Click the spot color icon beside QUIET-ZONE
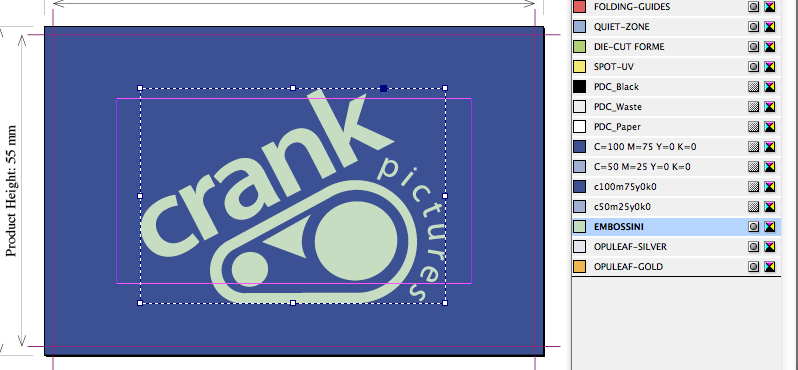This screenshot has width=798, height=370. tap(754, 27)
